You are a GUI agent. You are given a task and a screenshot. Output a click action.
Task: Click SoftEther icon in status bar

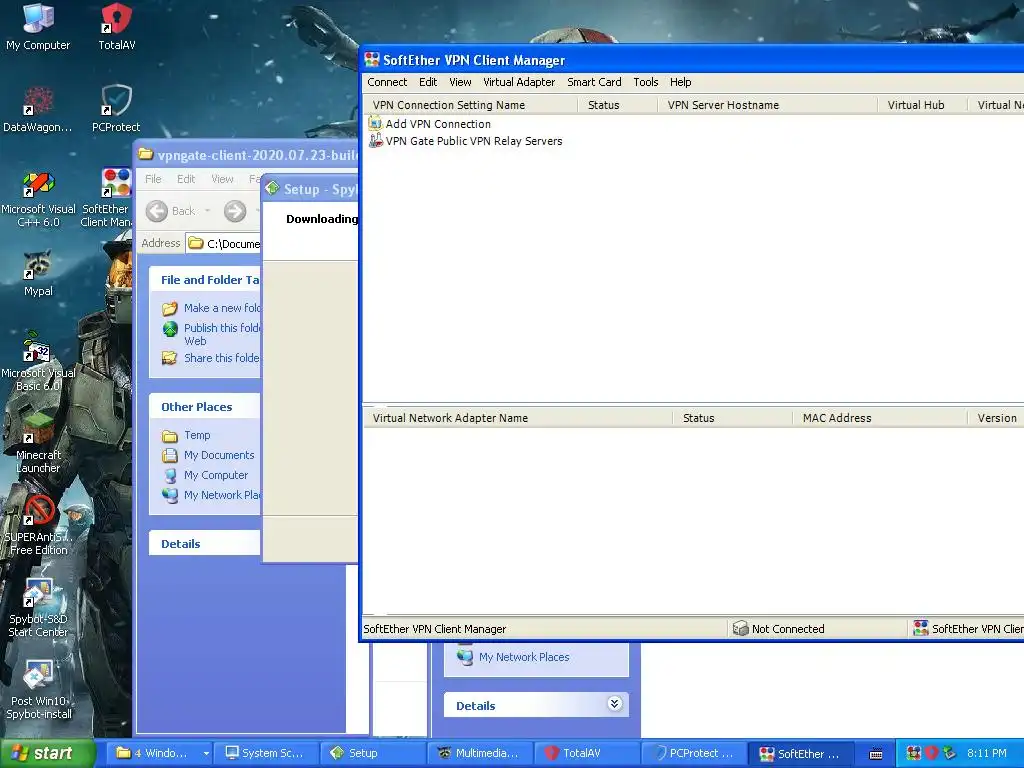pyautogui.click(x=921, y=628)
